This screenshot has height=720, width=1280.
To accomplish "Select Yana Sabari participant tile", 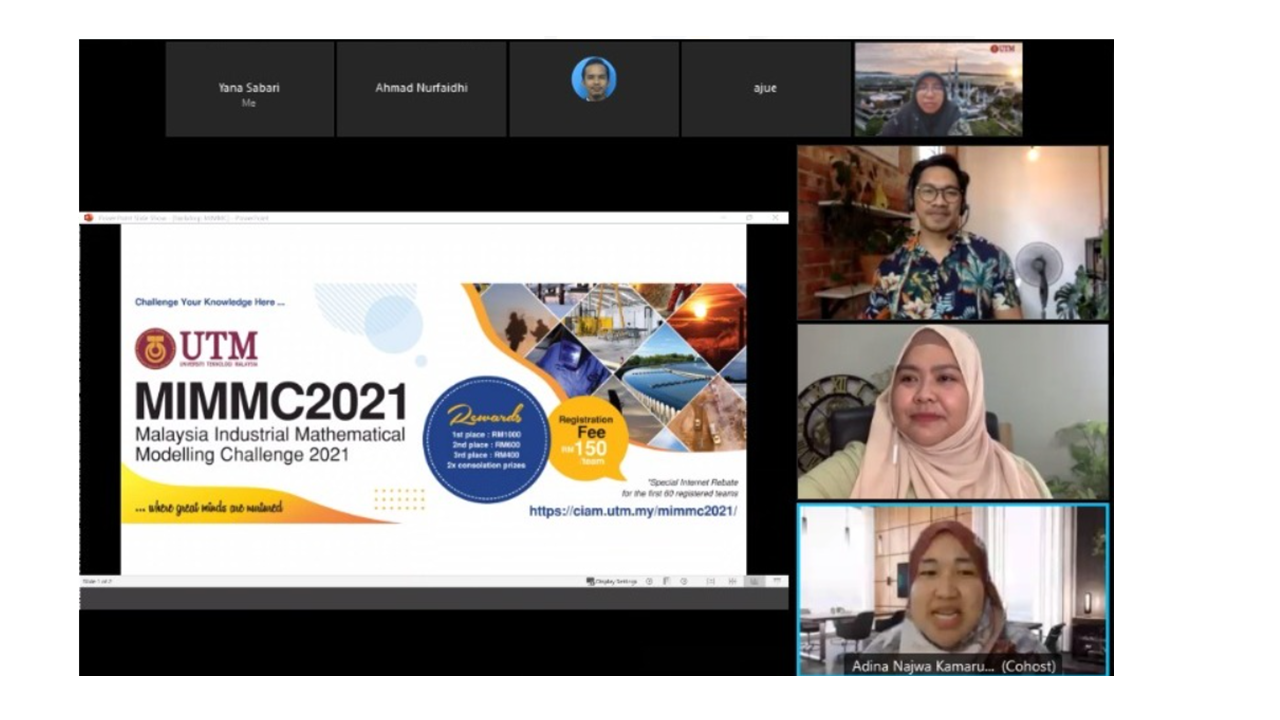I will (x=249, y=89).
